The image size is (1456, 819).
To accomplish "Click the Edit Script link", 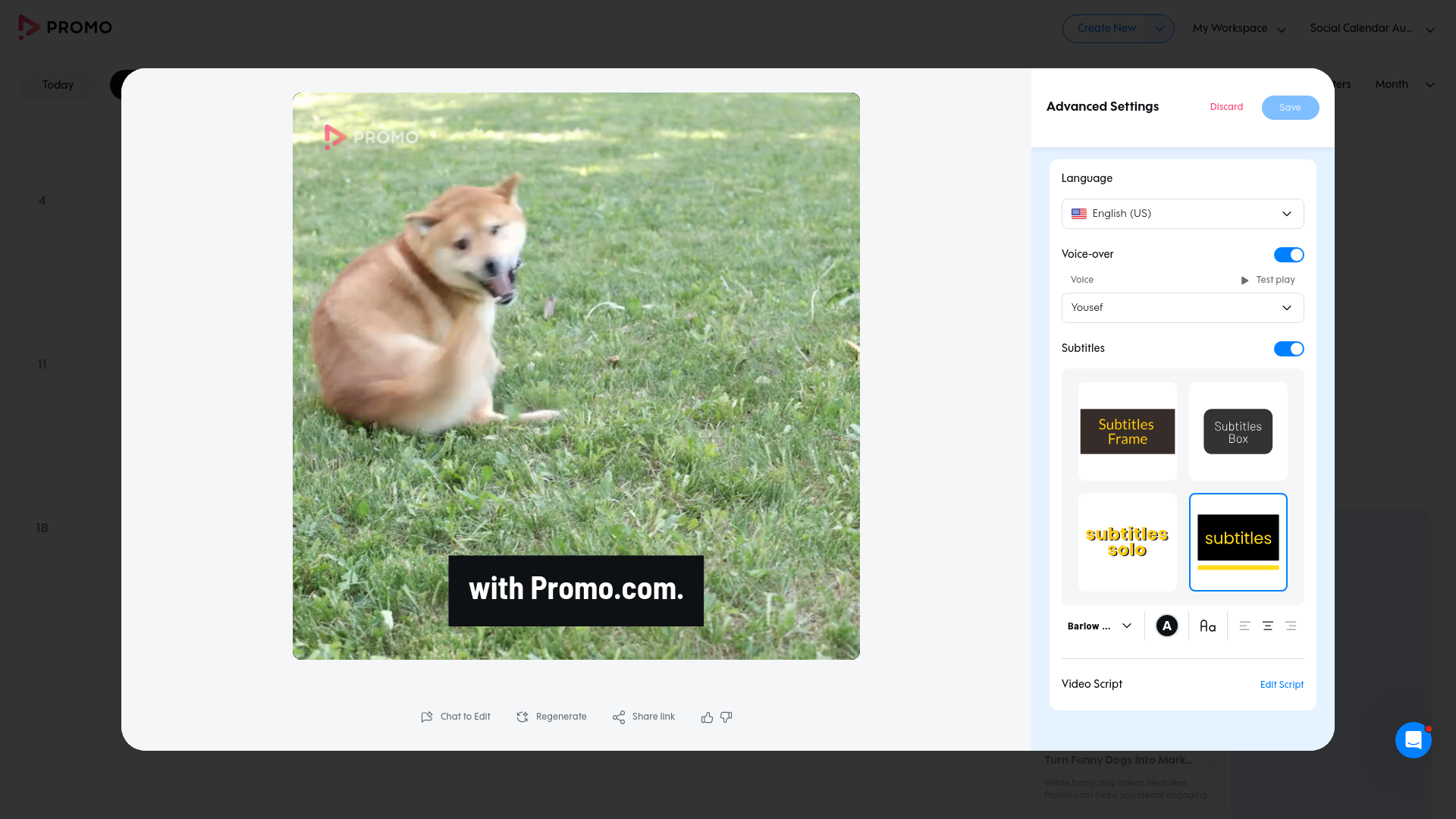I will tap(1282, 685).
